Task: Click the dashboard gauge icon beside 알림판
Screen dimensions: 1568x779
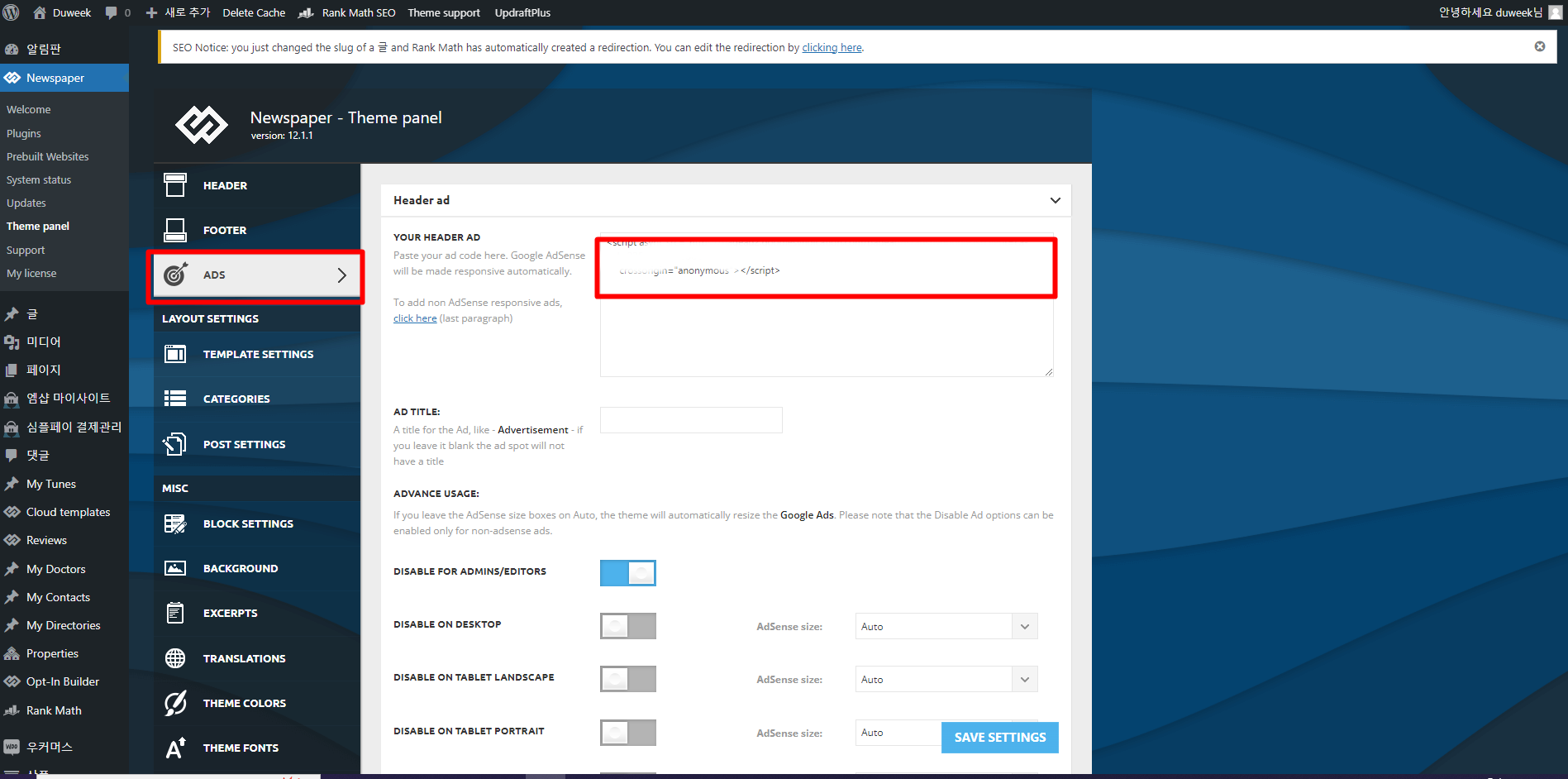Action: point(12,50)
